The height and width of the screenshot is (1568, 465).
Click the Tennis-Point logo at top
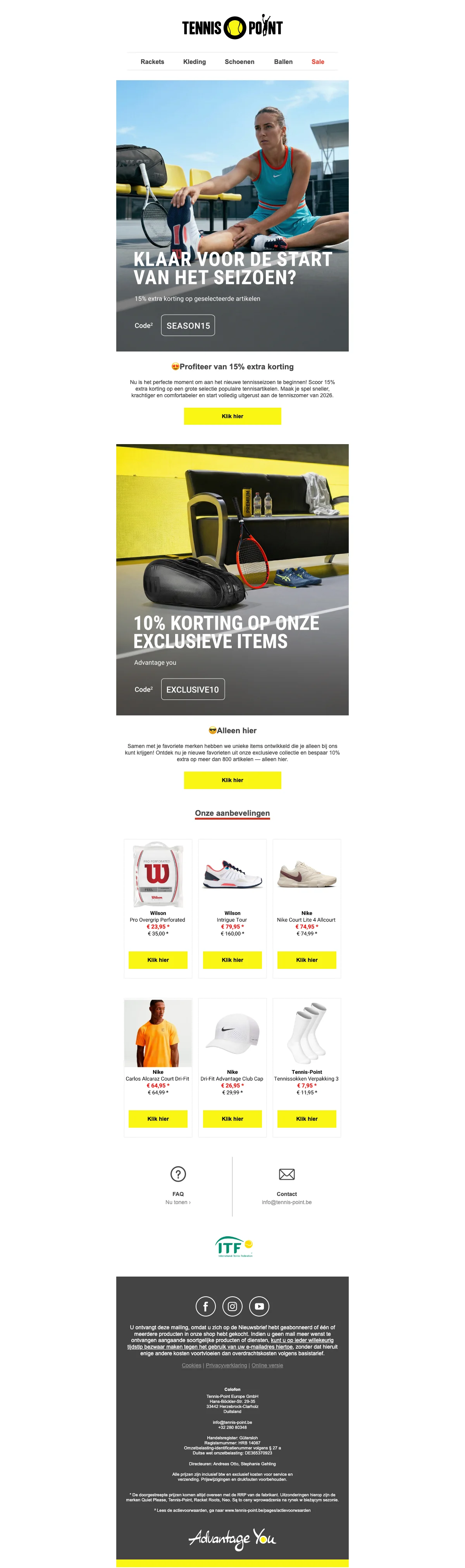pyautogui.click(x=232, y=27)
